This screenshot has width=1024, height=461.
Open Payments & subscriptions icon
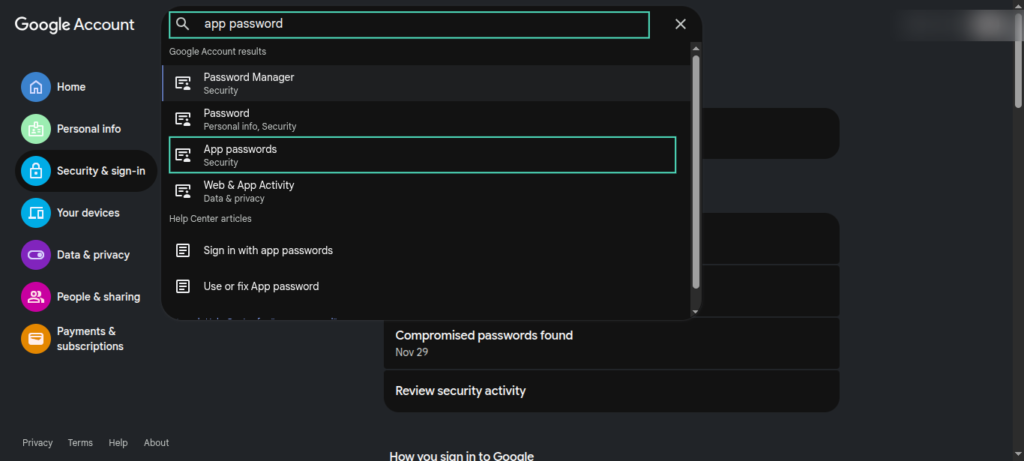36,339
